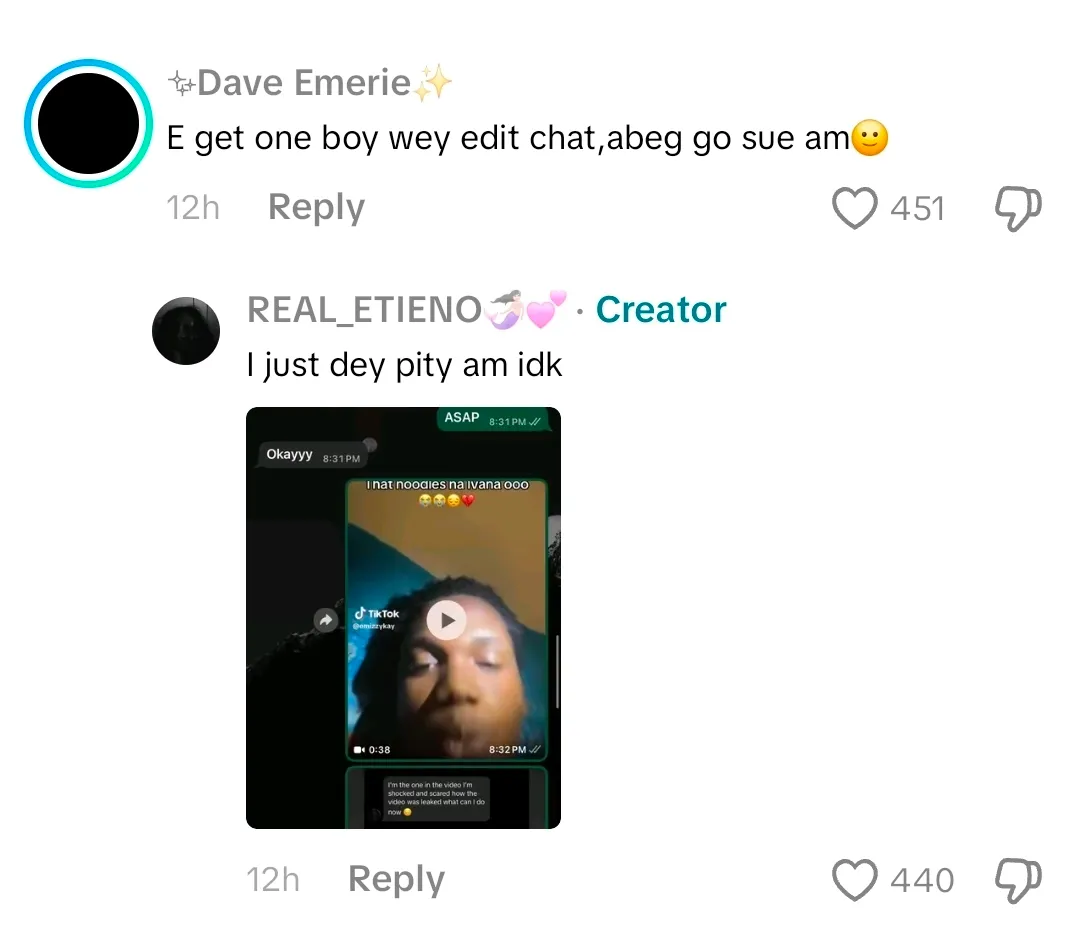Tap the comment text 'I just dey pity am idk'
Viewport: 1080px width, 929px height.
click(404, 365)
